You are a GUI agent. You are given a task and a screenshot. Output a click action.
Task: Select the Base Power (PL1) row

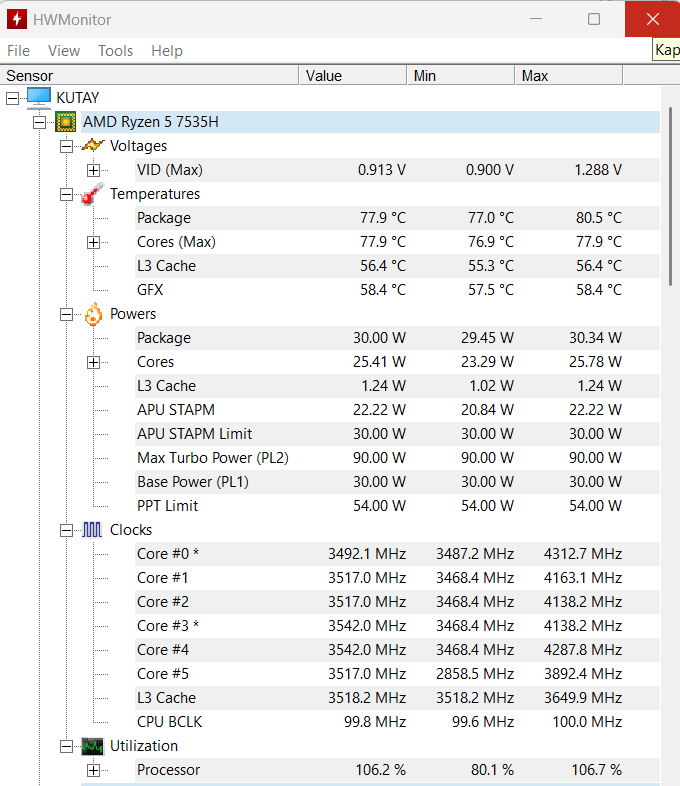(x=397, y=482)
